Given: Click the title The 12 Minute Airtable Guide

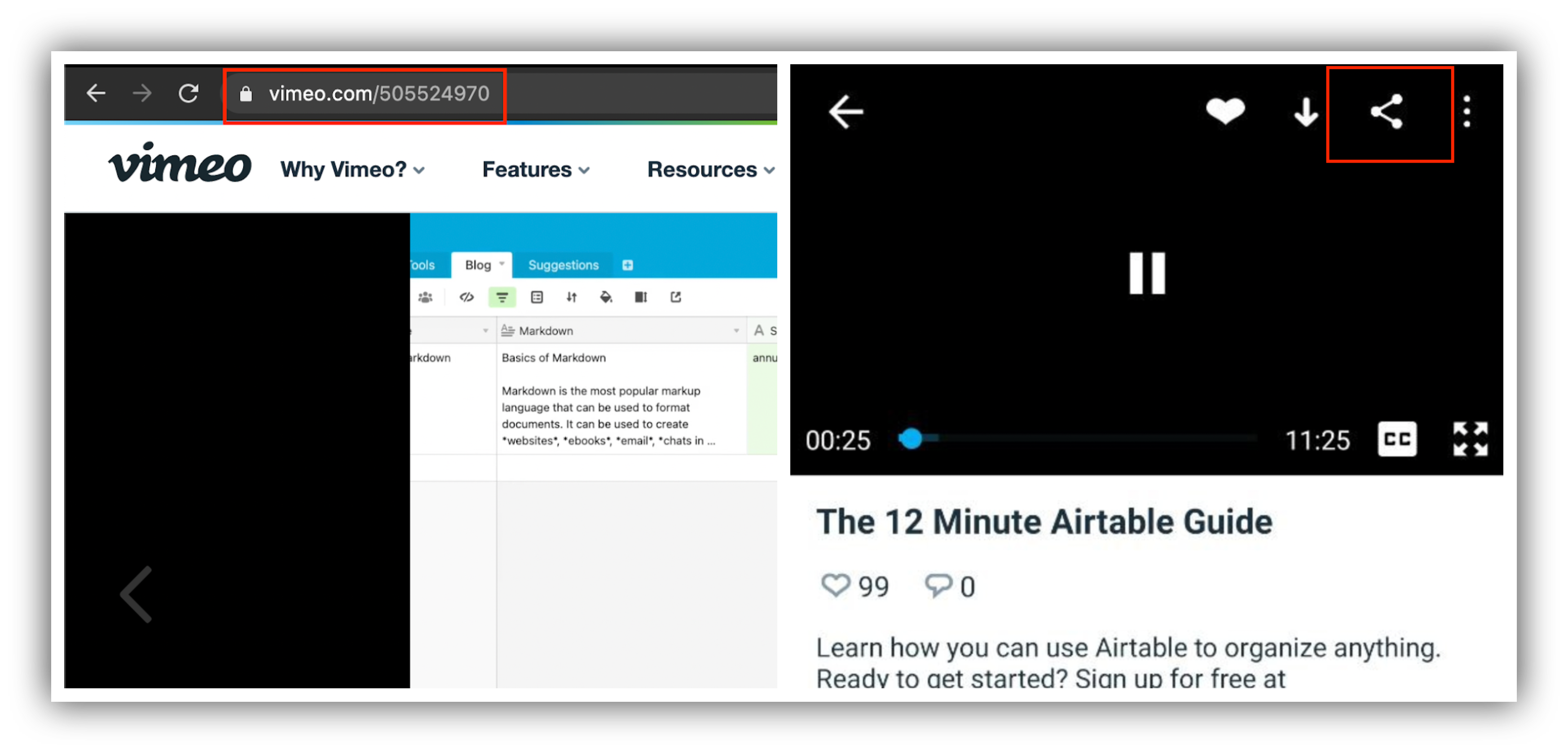Looking at the screenshot, I should [x=1044, y=522].
